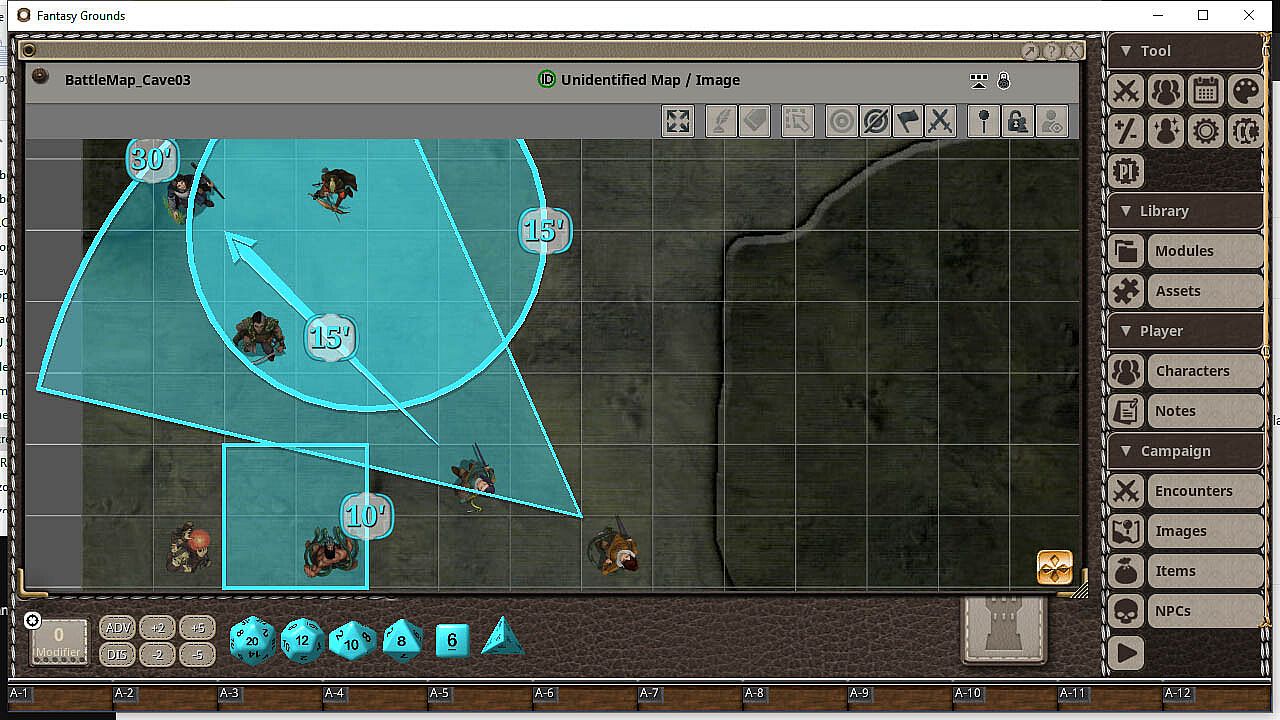Click the settings icon above the Modifier box

pos(32,621)
